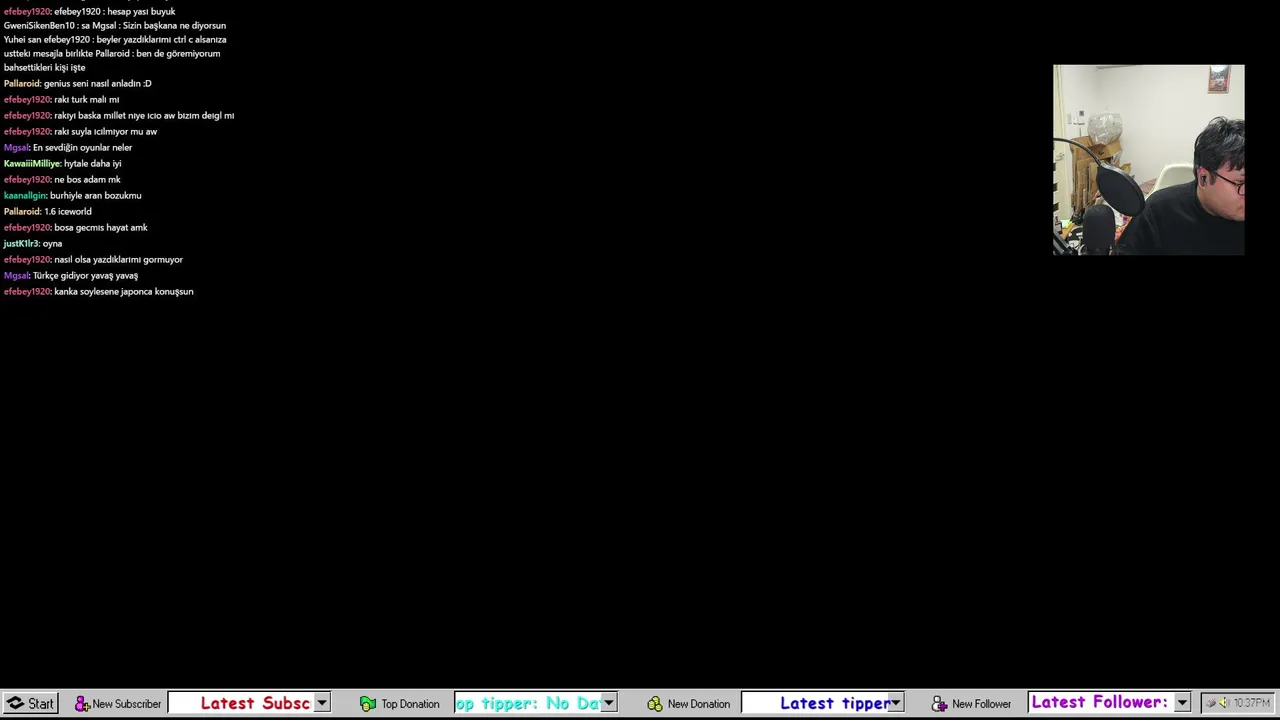Click the username KawaiiiMilliye in chat
1280x720 pixels.
(x=32, y=163)
